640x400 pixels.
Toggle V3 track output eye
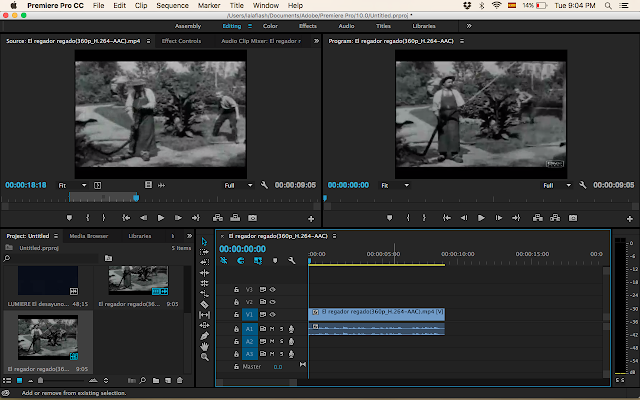[x=273, y=289]
